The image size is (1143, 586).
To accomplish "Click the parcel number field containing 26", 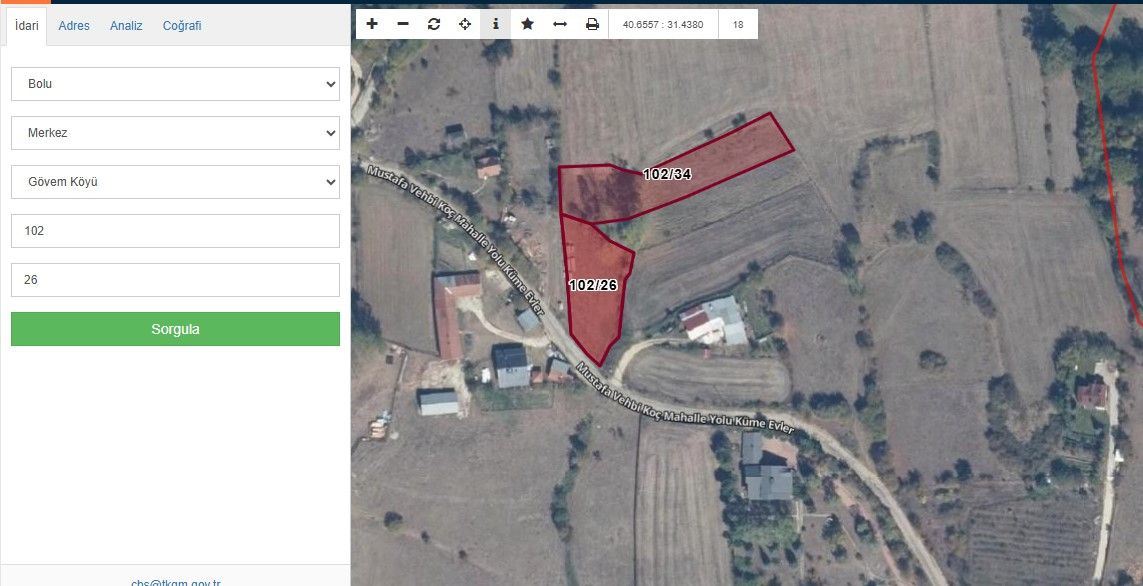I will coord(175,279).
